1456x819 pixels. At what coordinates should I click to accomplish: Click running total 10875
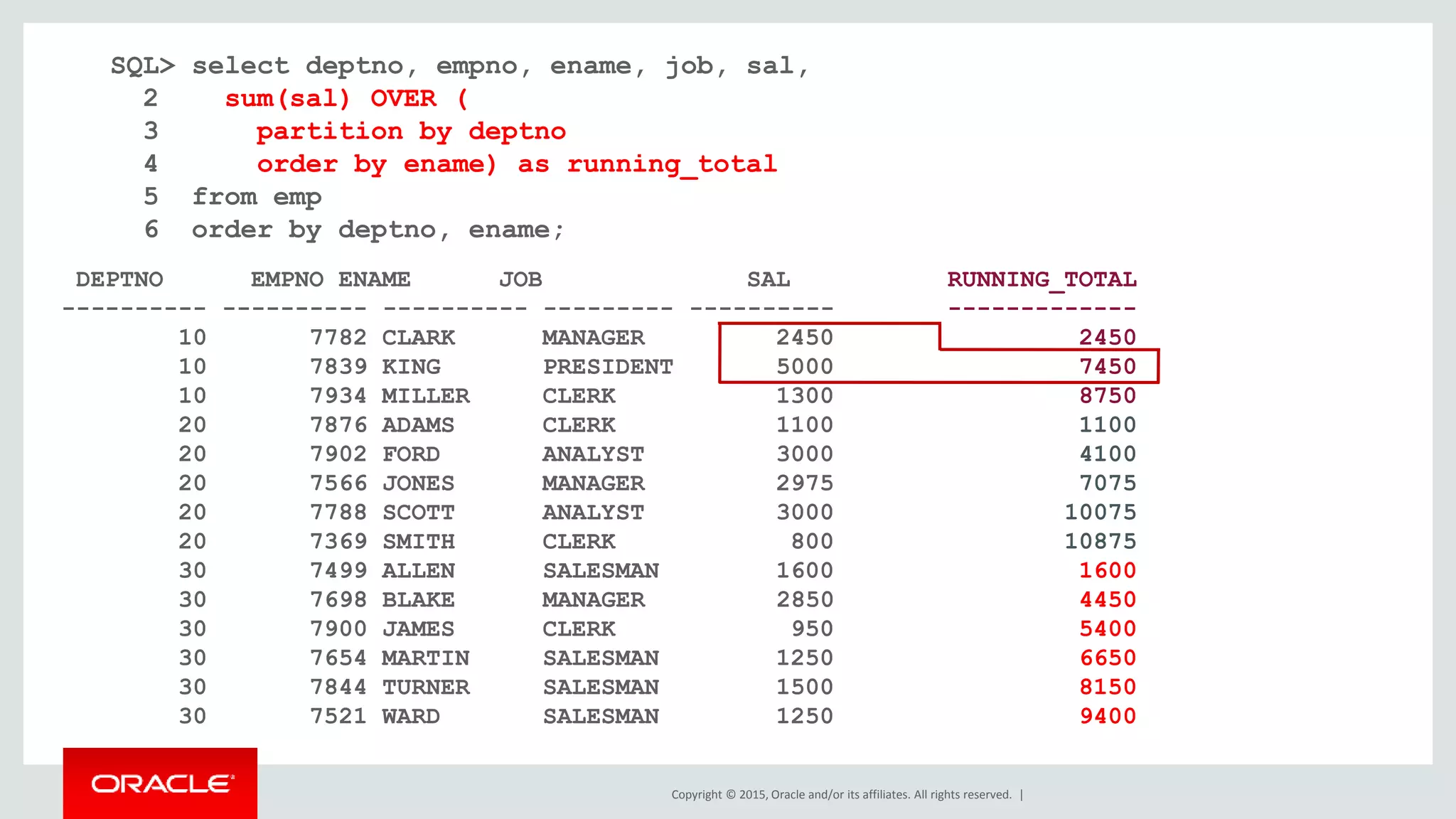(x=1101, y=542)
